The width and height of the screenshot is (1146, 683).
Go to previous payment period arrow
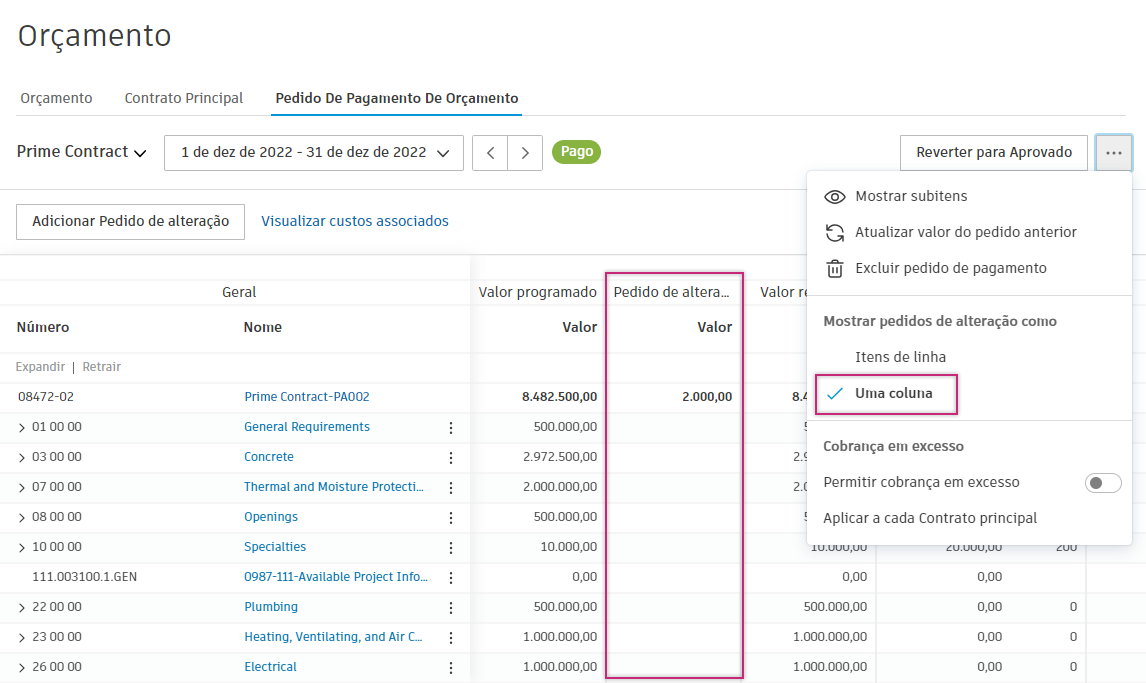pyautogui.click(x=490, y=153)
